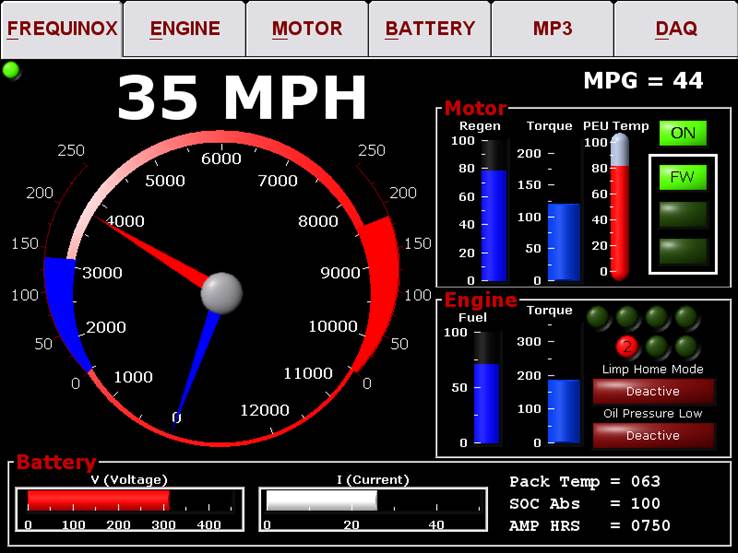Click the blue Fuel level bar

[x=486, y=402]
